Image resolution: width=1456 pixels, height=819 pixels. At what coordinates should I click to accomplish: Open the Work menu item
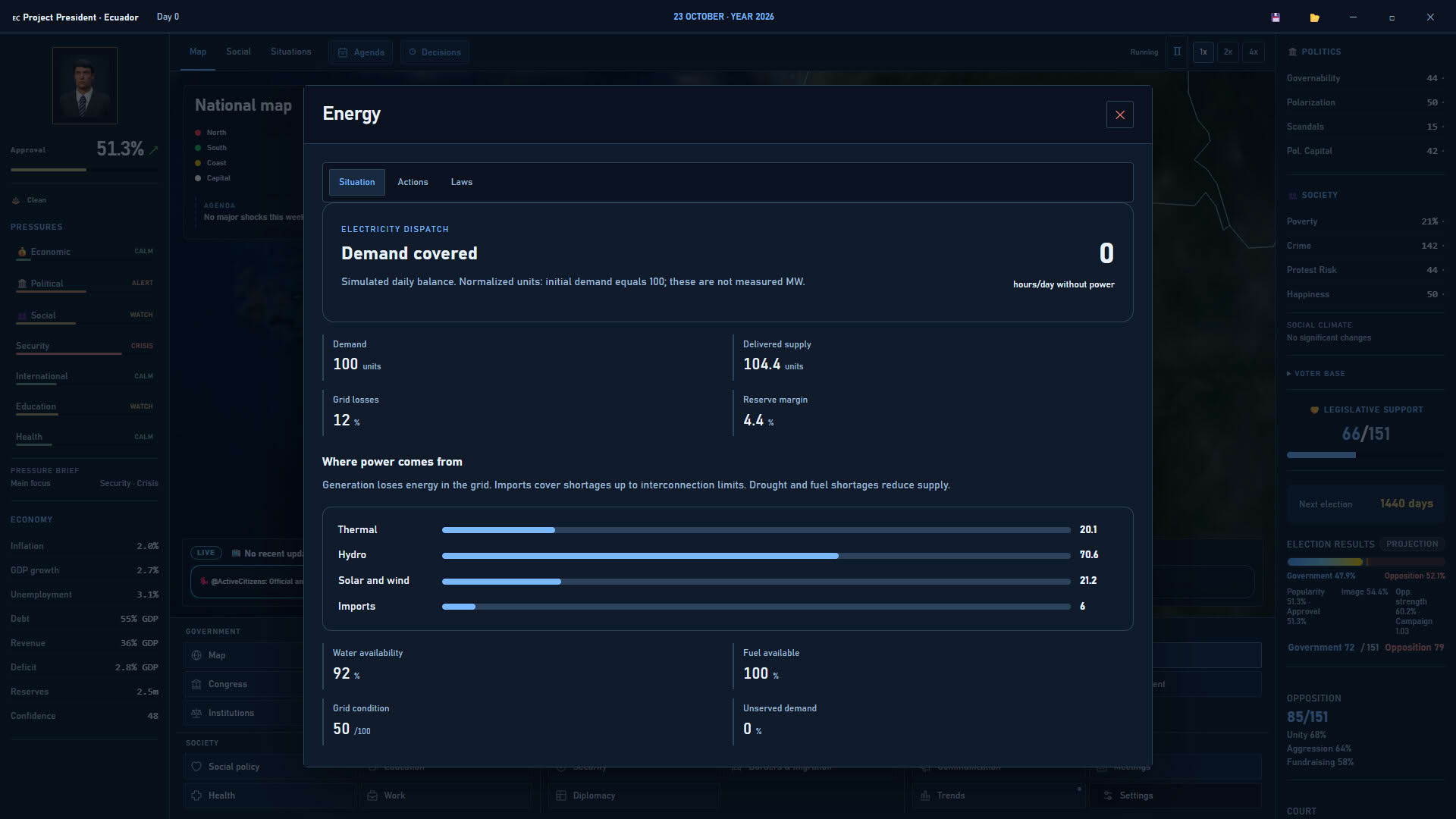(446, 795)
